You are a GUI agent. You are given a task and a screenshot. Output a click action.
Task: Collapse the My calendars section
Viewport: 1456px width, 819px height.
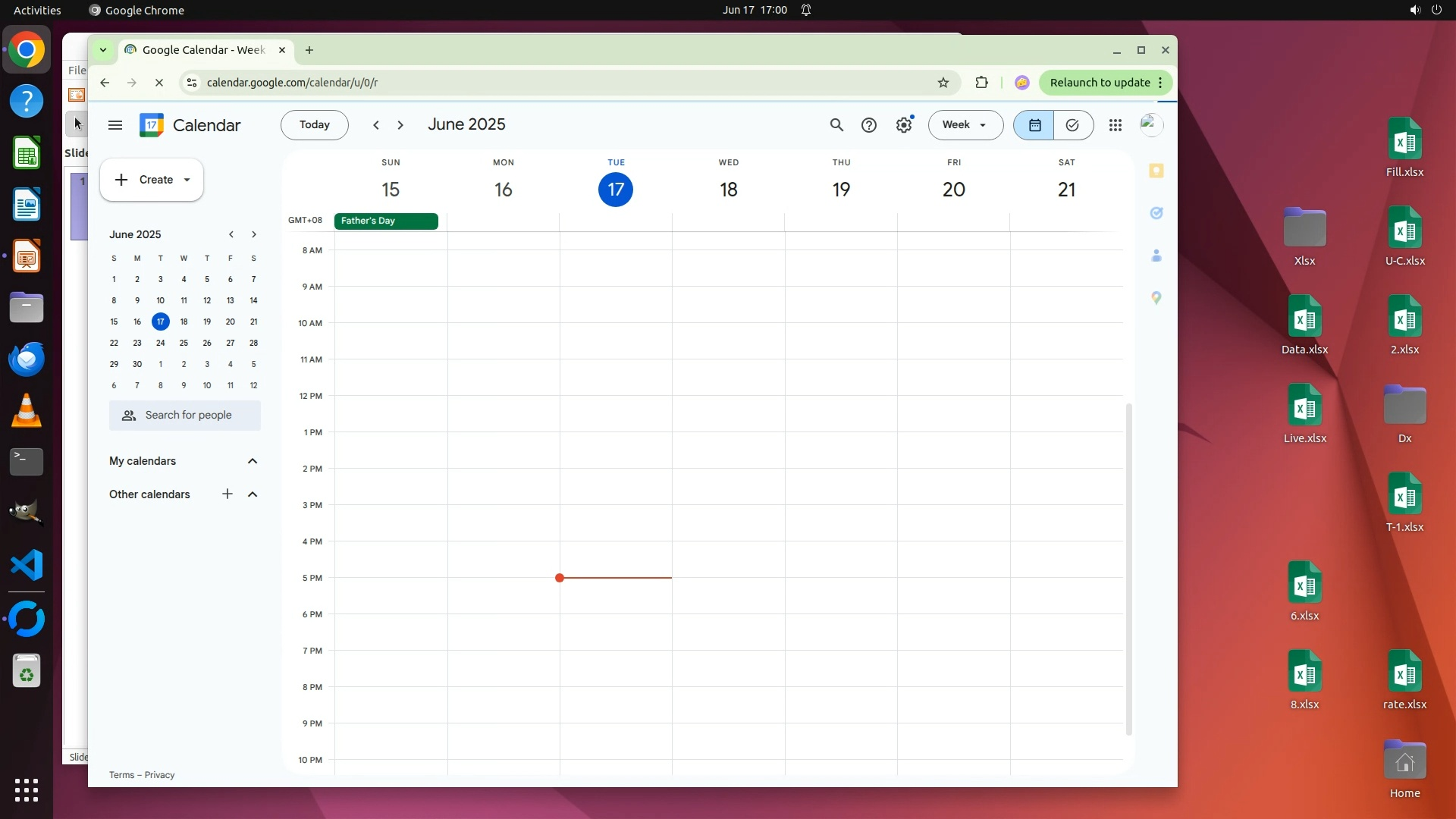tap(253, 461)
